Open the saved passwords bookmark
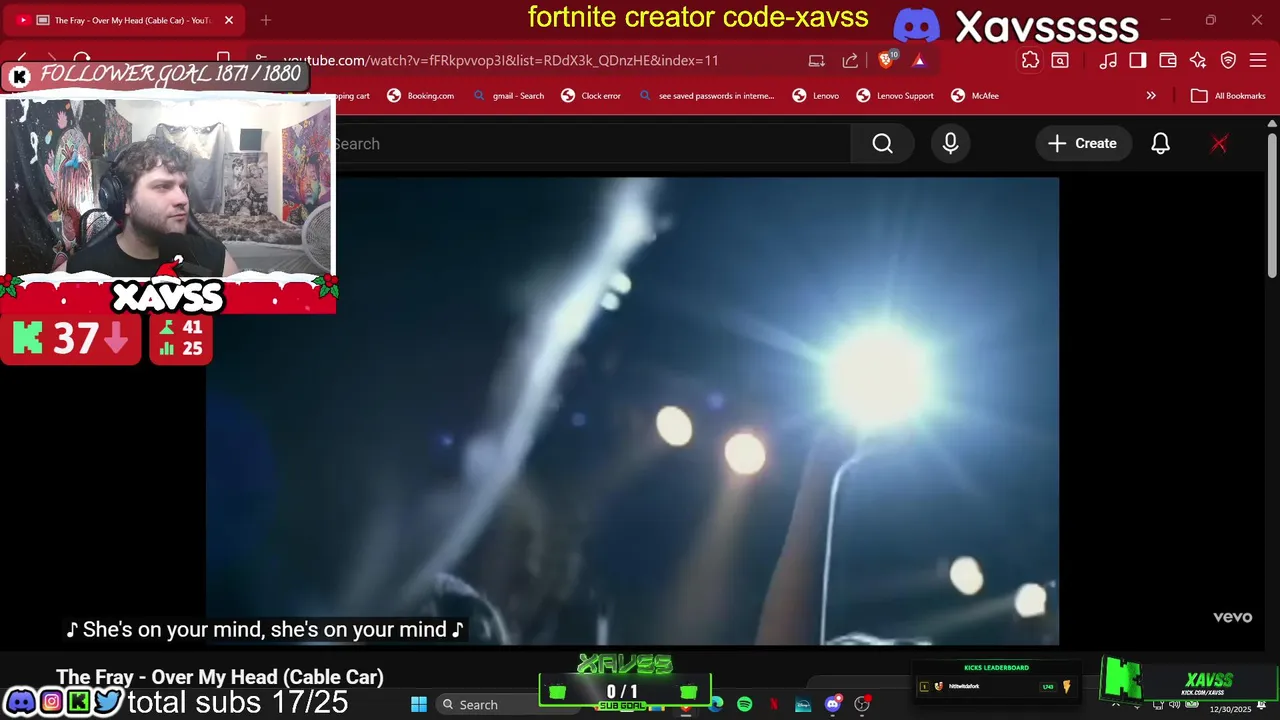This screenshot has height=720, width=1280. pos(706,96)
